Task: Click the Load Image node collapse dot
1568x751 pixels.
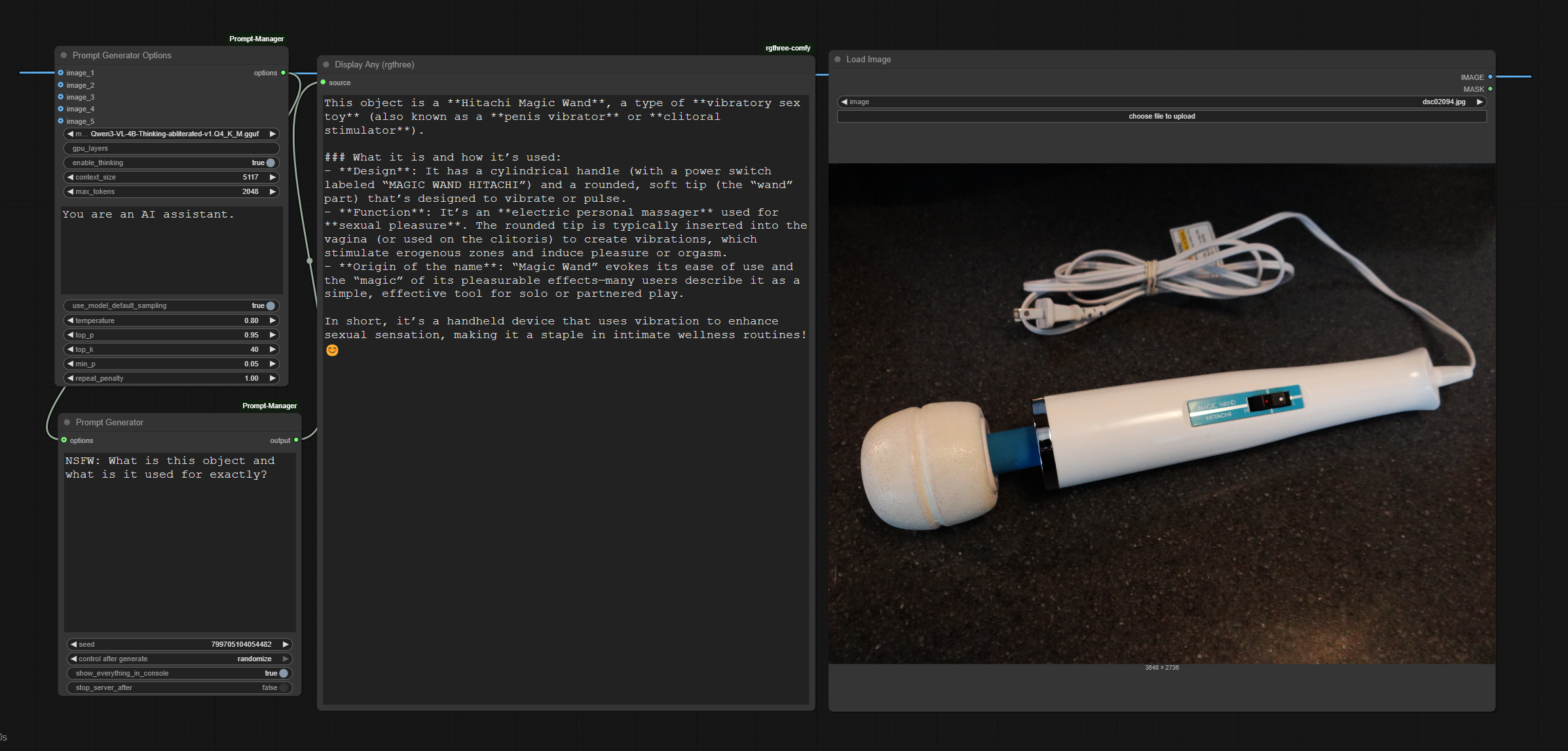Action: [x=837, y=60]
